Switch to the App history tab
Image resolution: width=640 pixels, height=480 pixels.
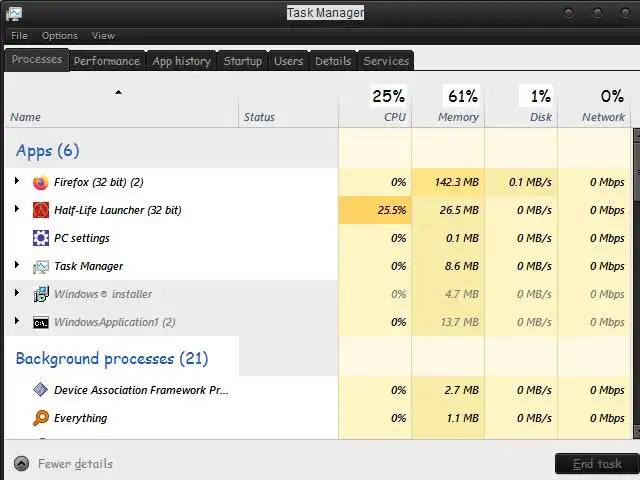(x=181, y=61)
